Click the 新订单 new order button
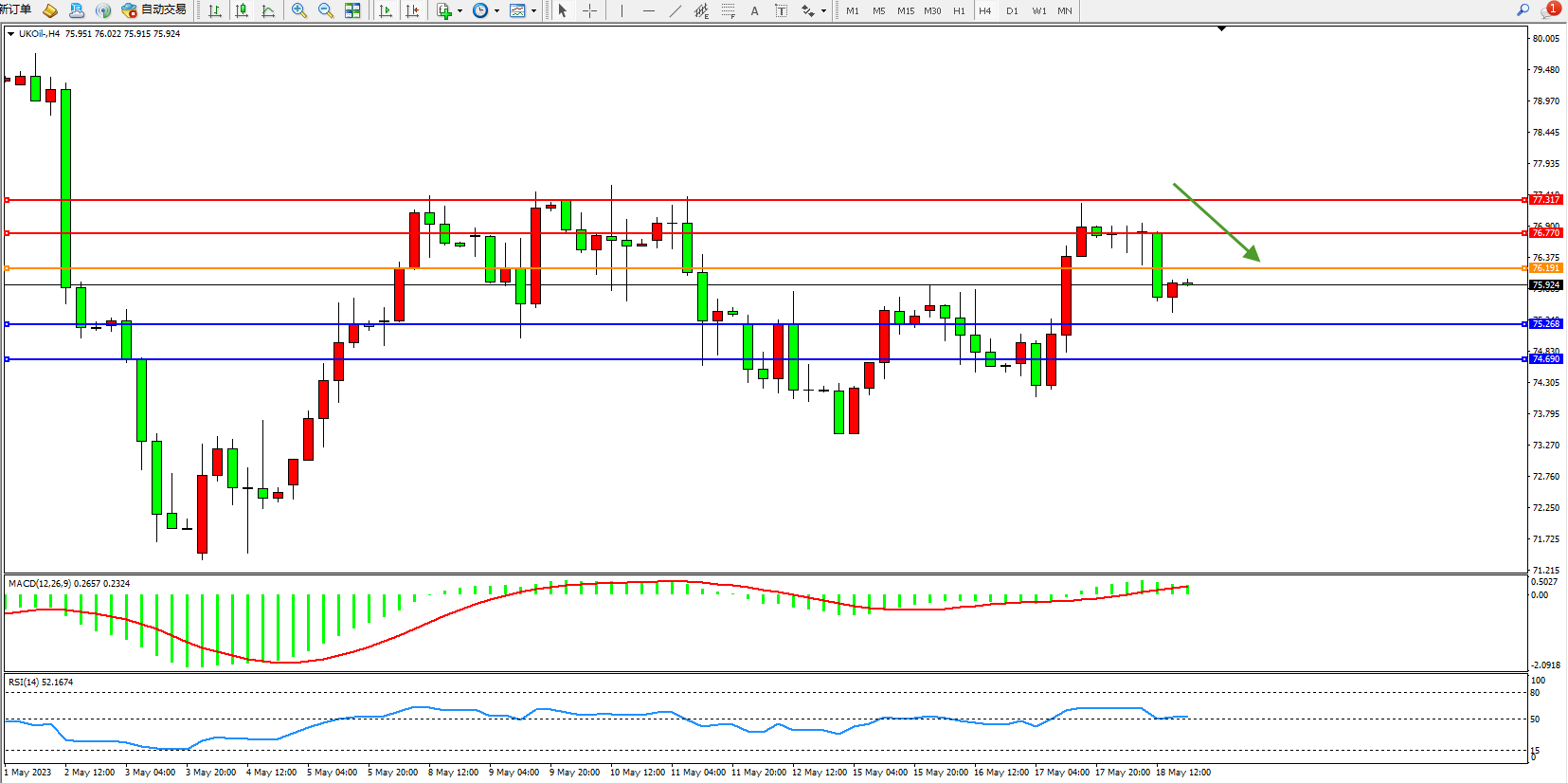 (16, 9)
